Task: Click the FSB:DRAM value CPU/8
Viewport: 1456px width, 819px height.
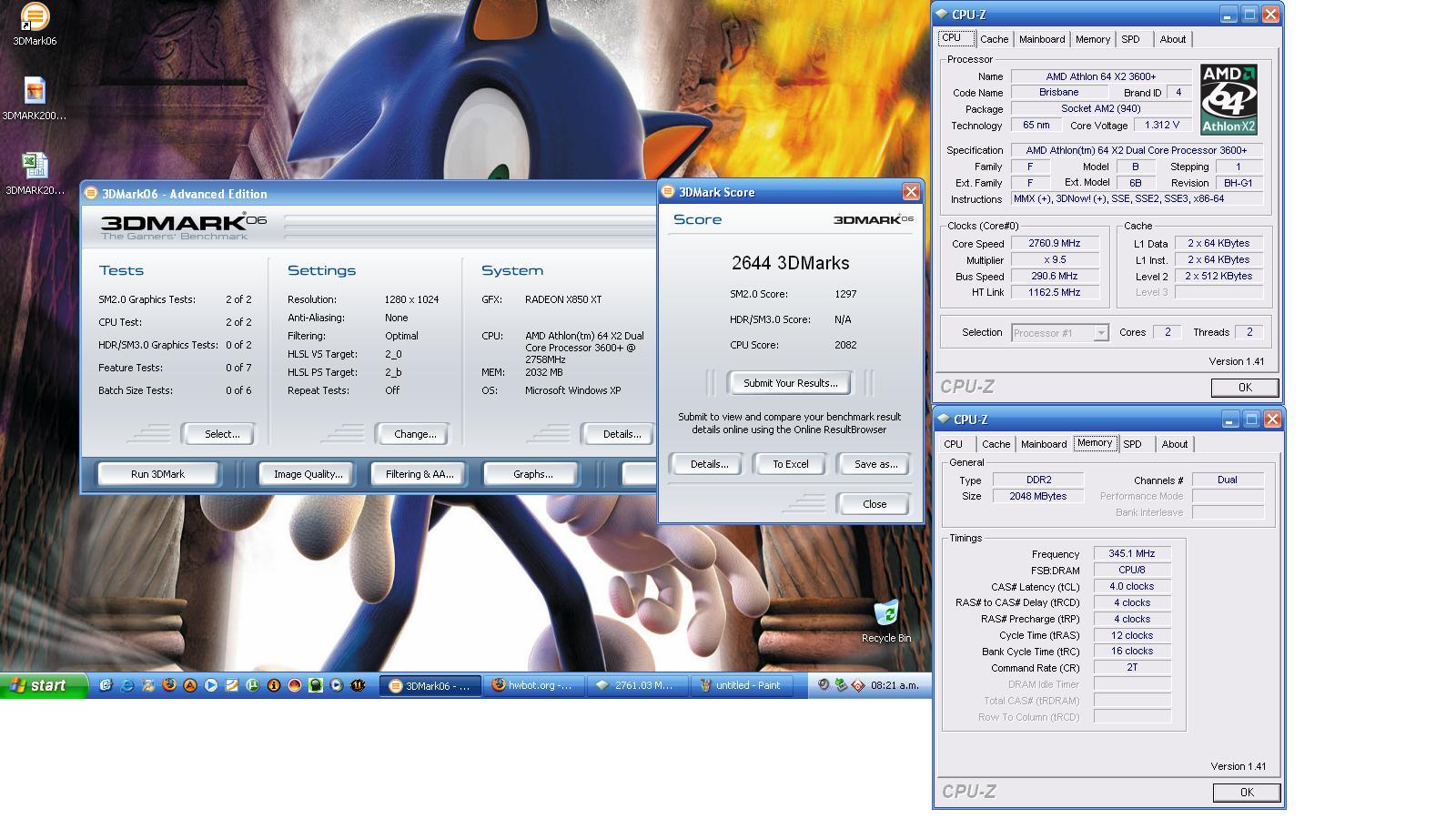Action: [x=1131, y=571]
